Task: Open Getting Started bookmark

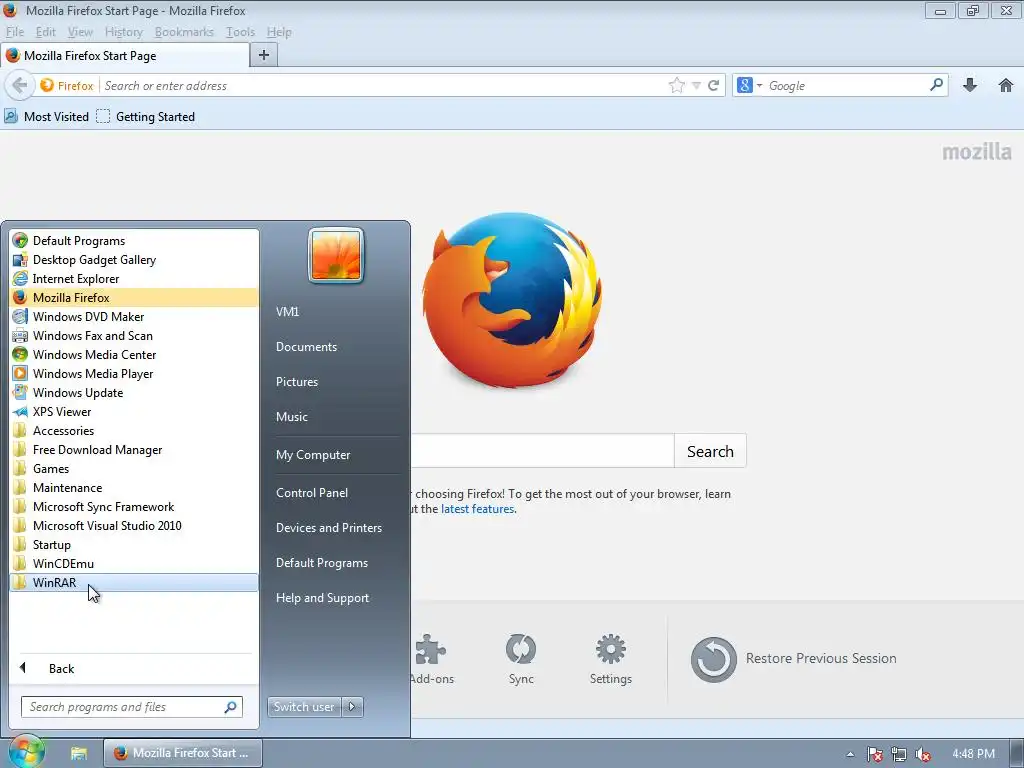Action: click(146, 117)
